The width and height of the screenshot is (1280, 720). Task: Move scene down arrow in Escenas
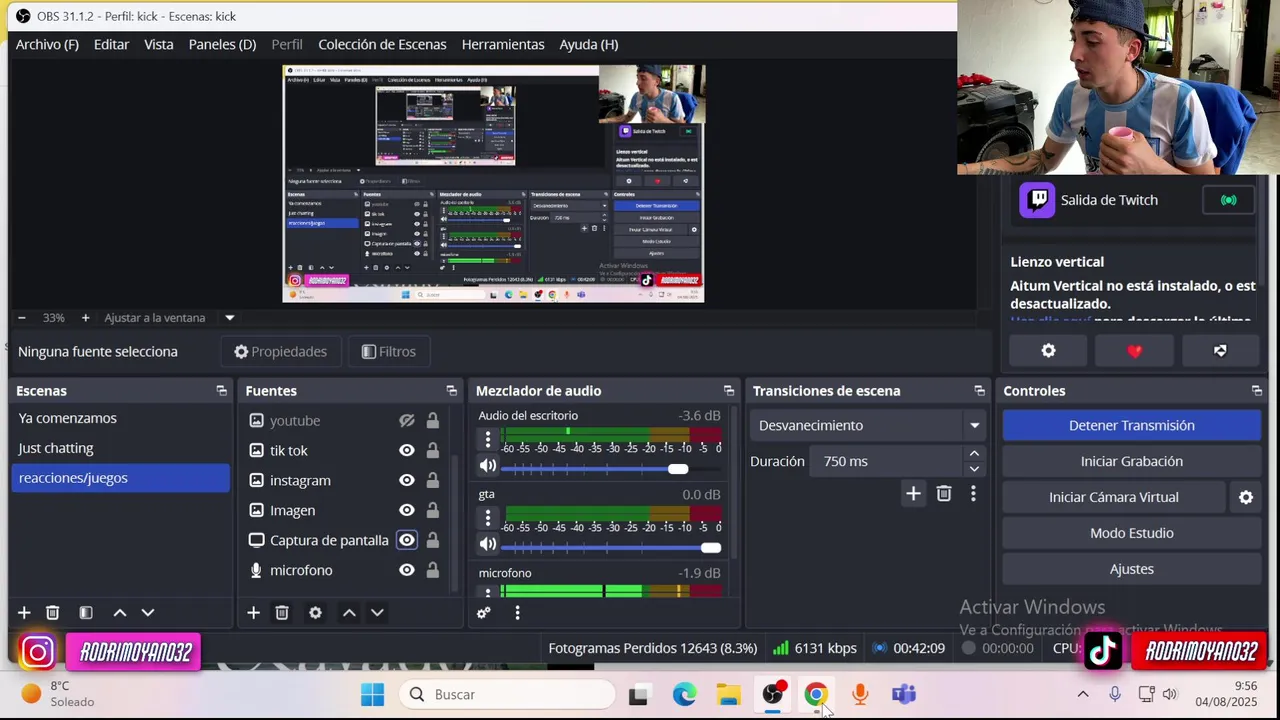(148, 612)
